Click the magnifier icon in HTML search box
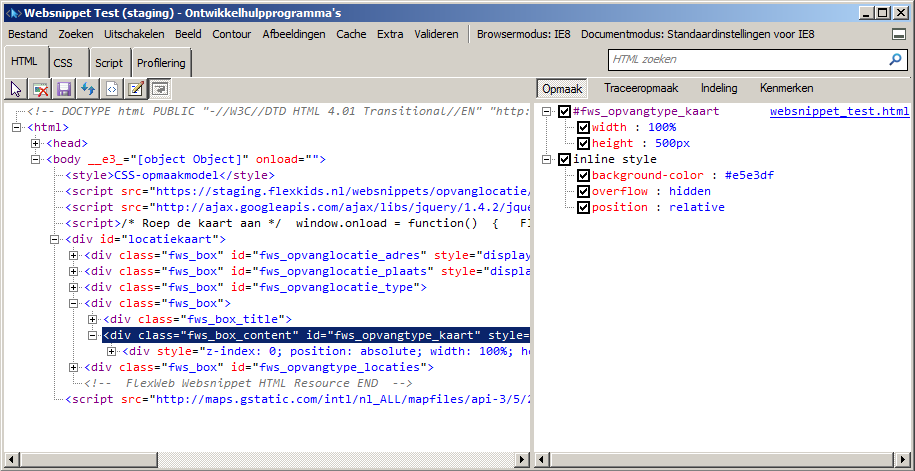 point(895,60)
